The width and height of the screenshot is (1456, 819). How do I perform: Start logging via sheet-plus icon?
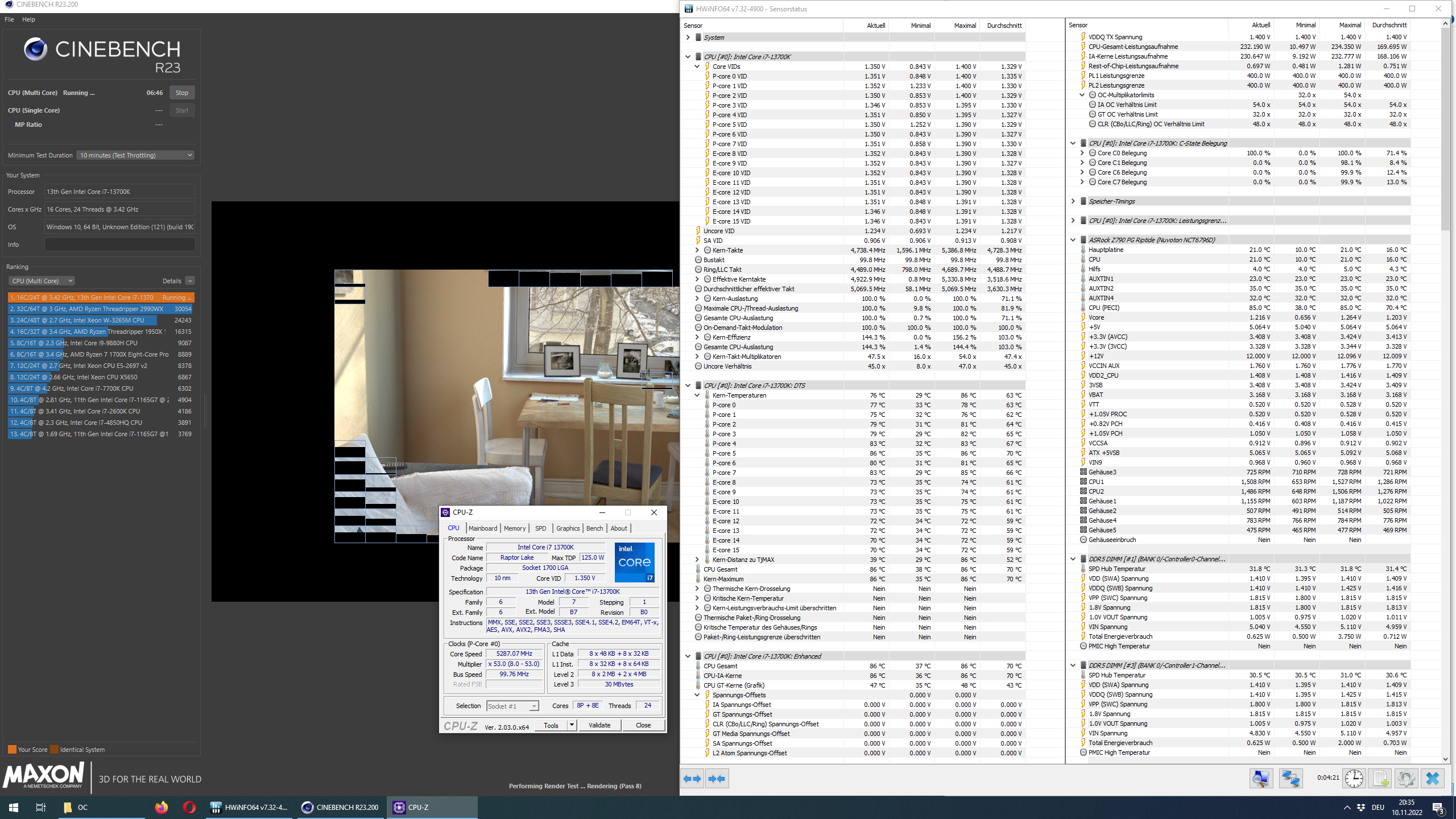click(x=1380, y=779)
